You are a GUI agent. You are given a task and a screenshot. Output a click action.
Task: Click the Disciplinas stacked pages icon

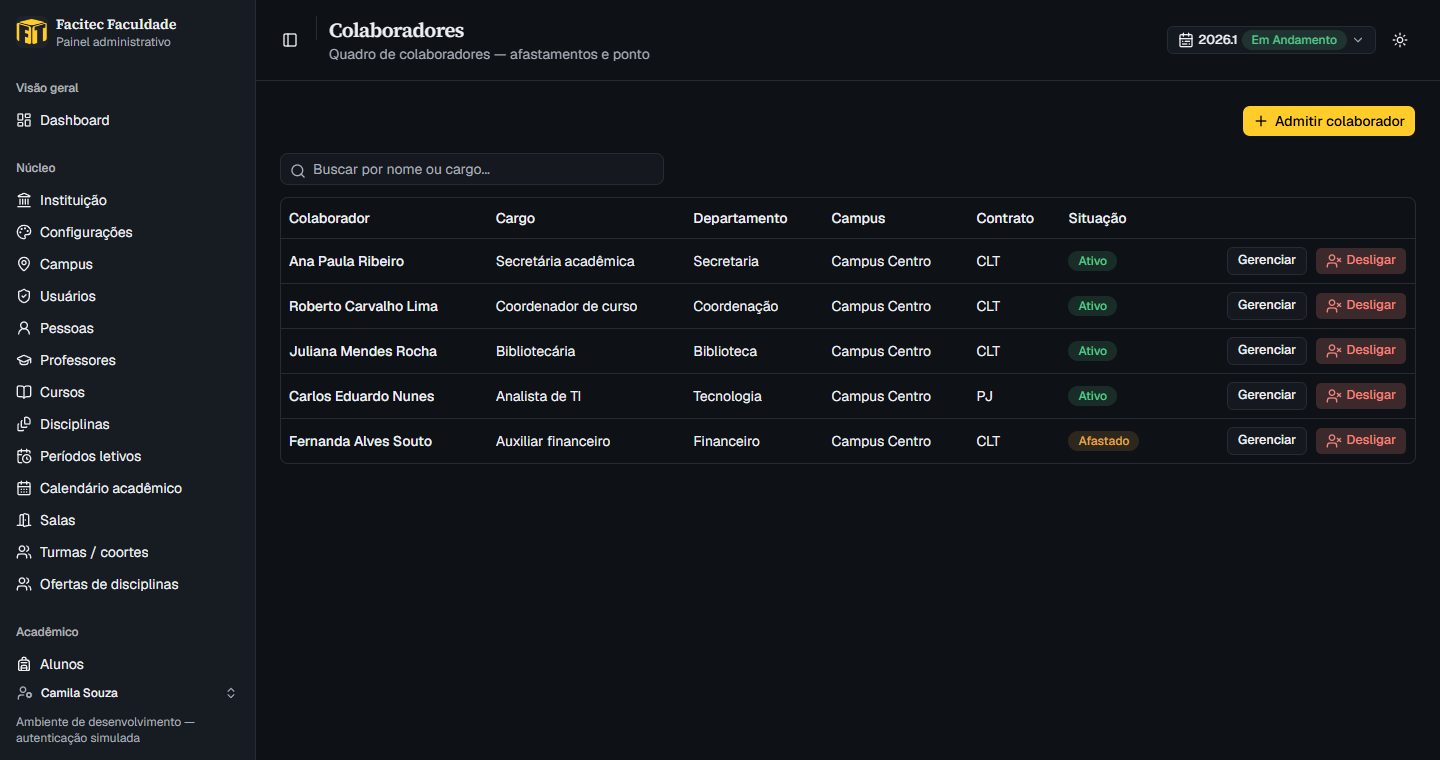coord(24,424)
